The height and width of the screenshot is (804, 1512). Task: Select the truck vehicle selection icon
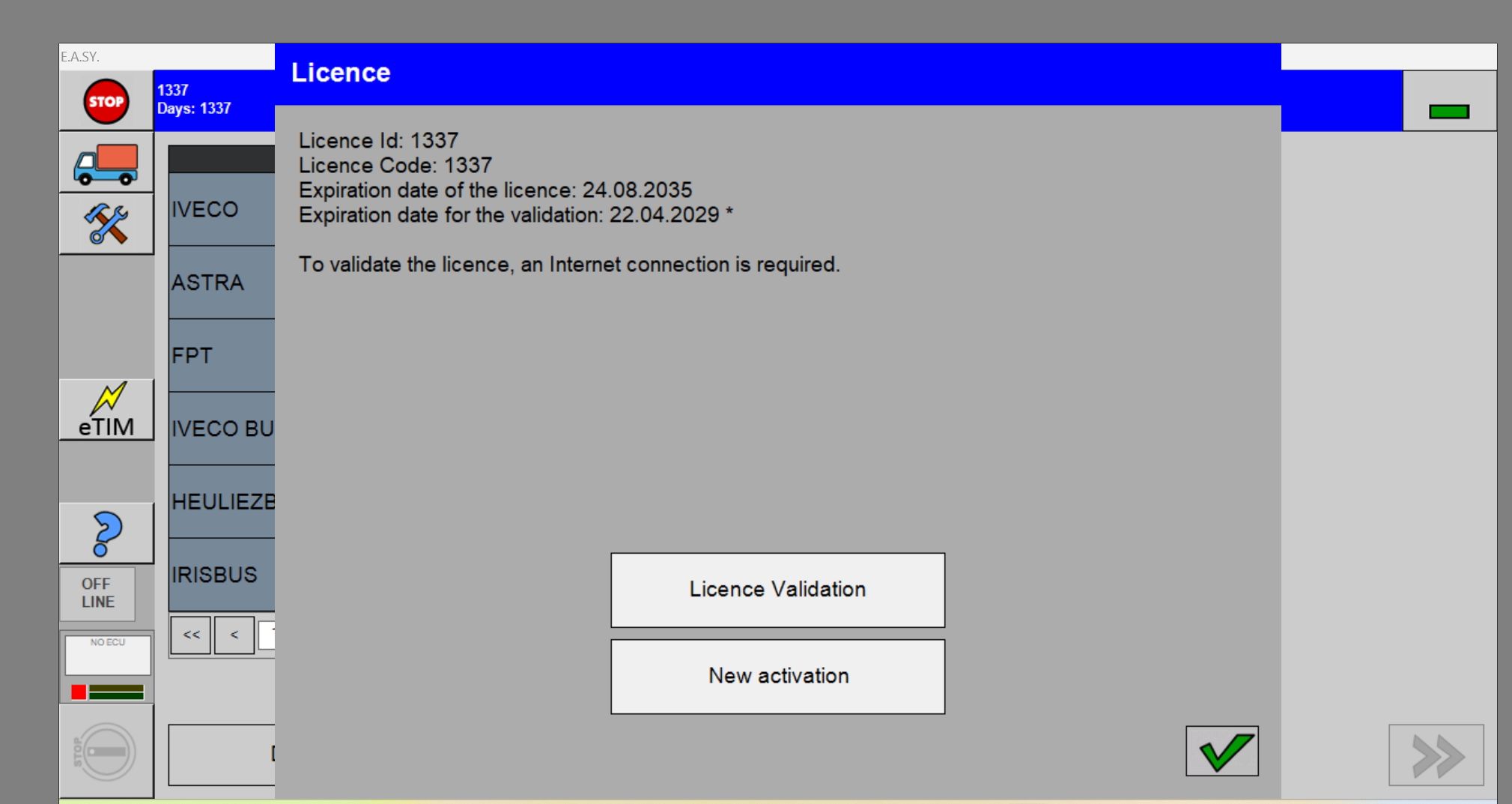106,163
